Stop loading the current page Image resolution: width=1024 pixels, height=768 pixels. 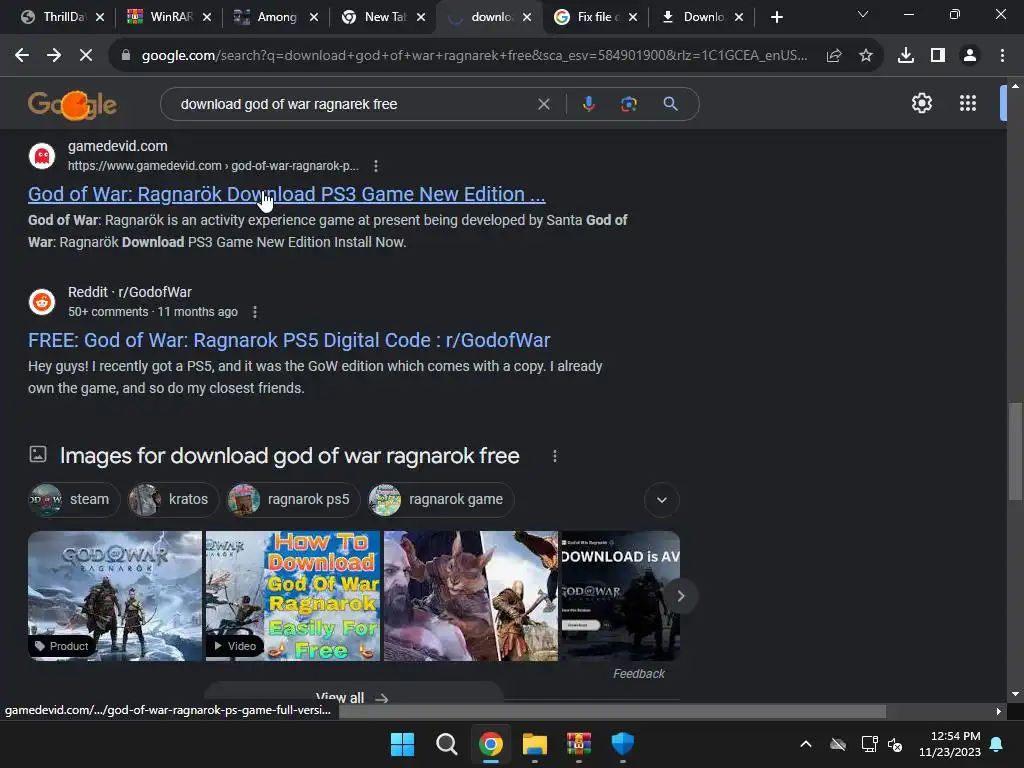(86, 56)
